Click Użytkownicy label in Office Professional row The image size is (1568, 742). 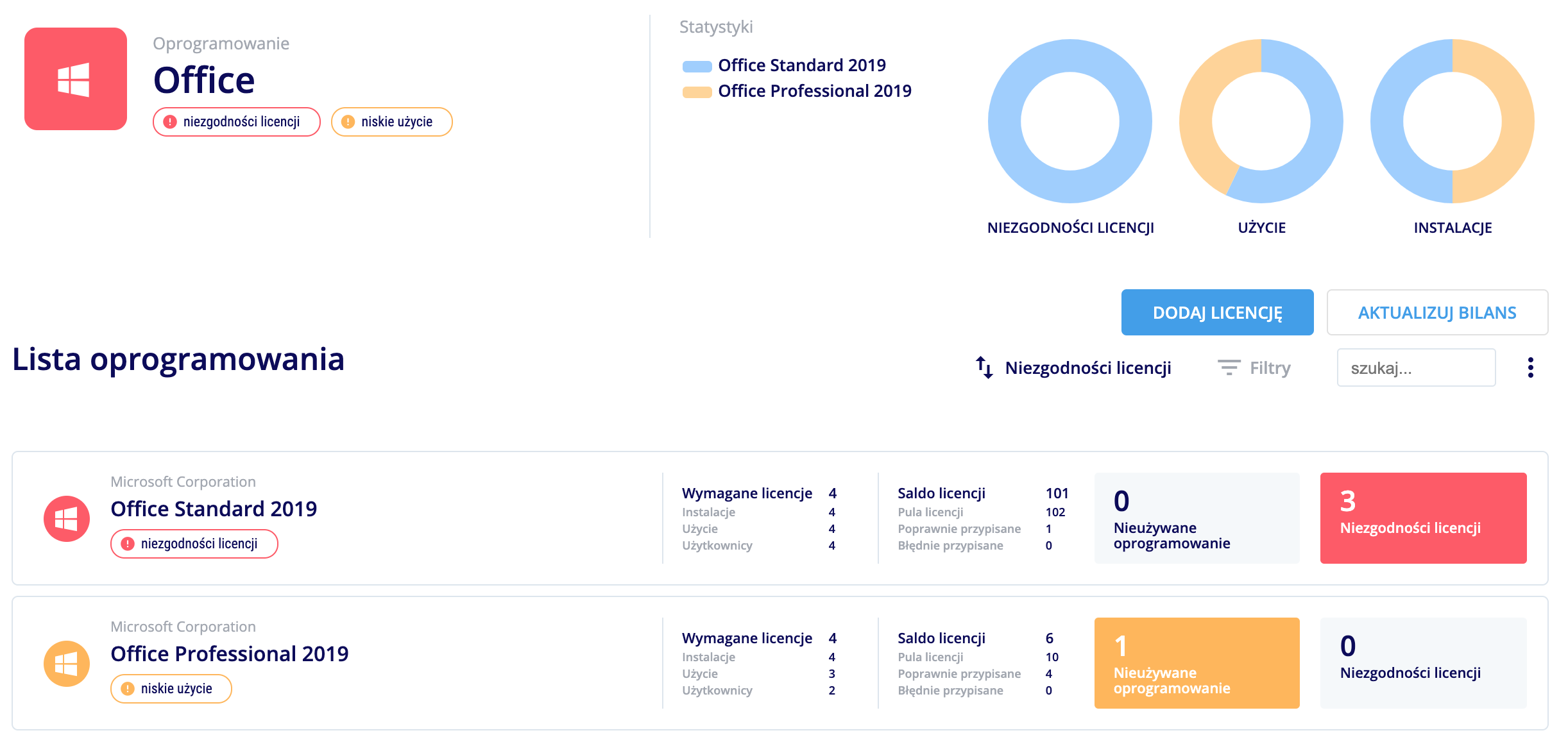[717, 691]
